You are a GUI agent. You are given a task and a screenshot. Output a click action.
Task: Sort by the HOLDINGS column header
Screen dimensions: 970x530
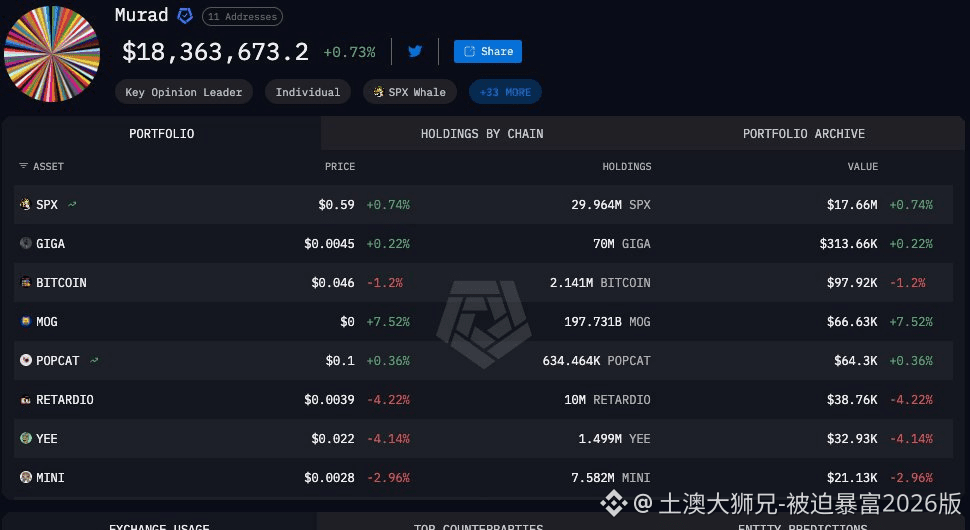pos(627,166)
